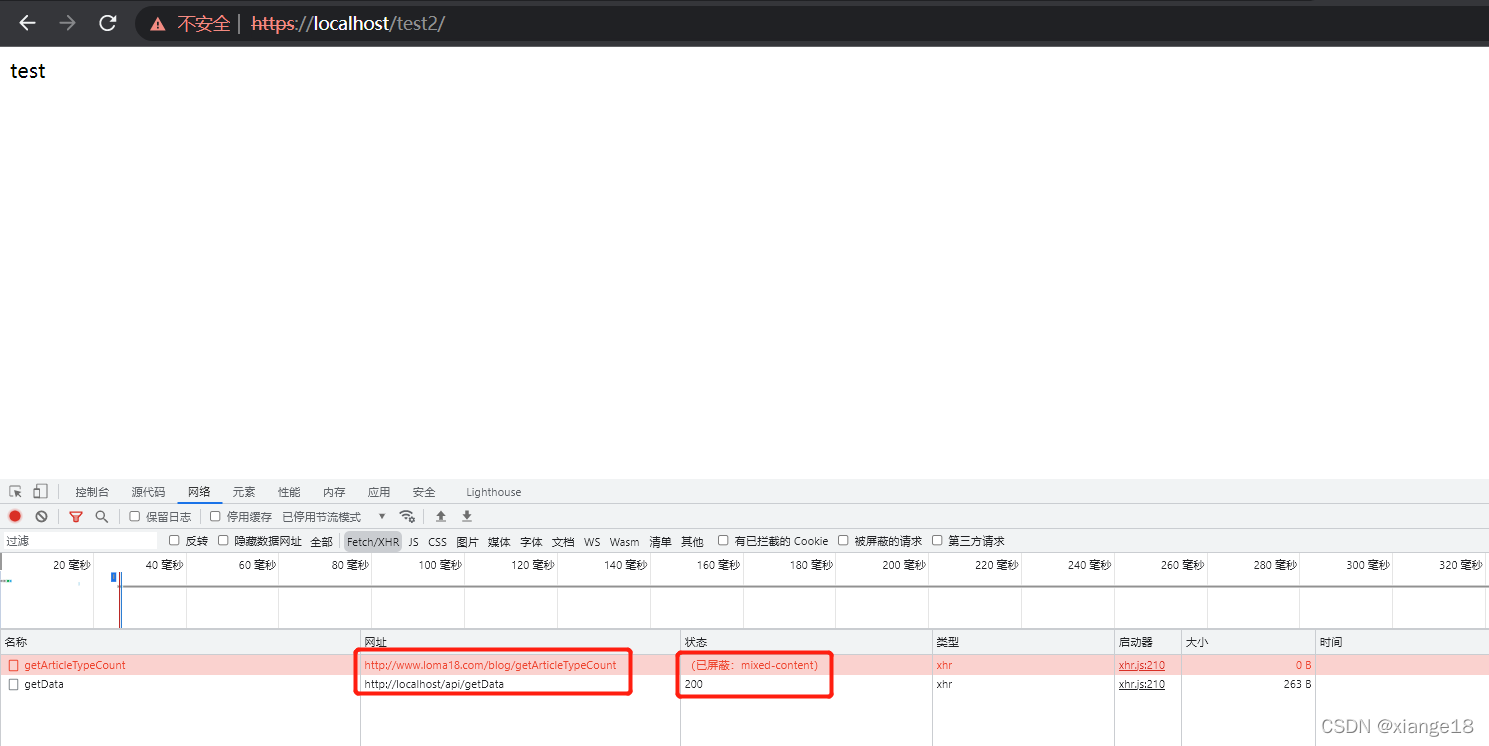Toggle the device toolbar icon

coord(40,492)
